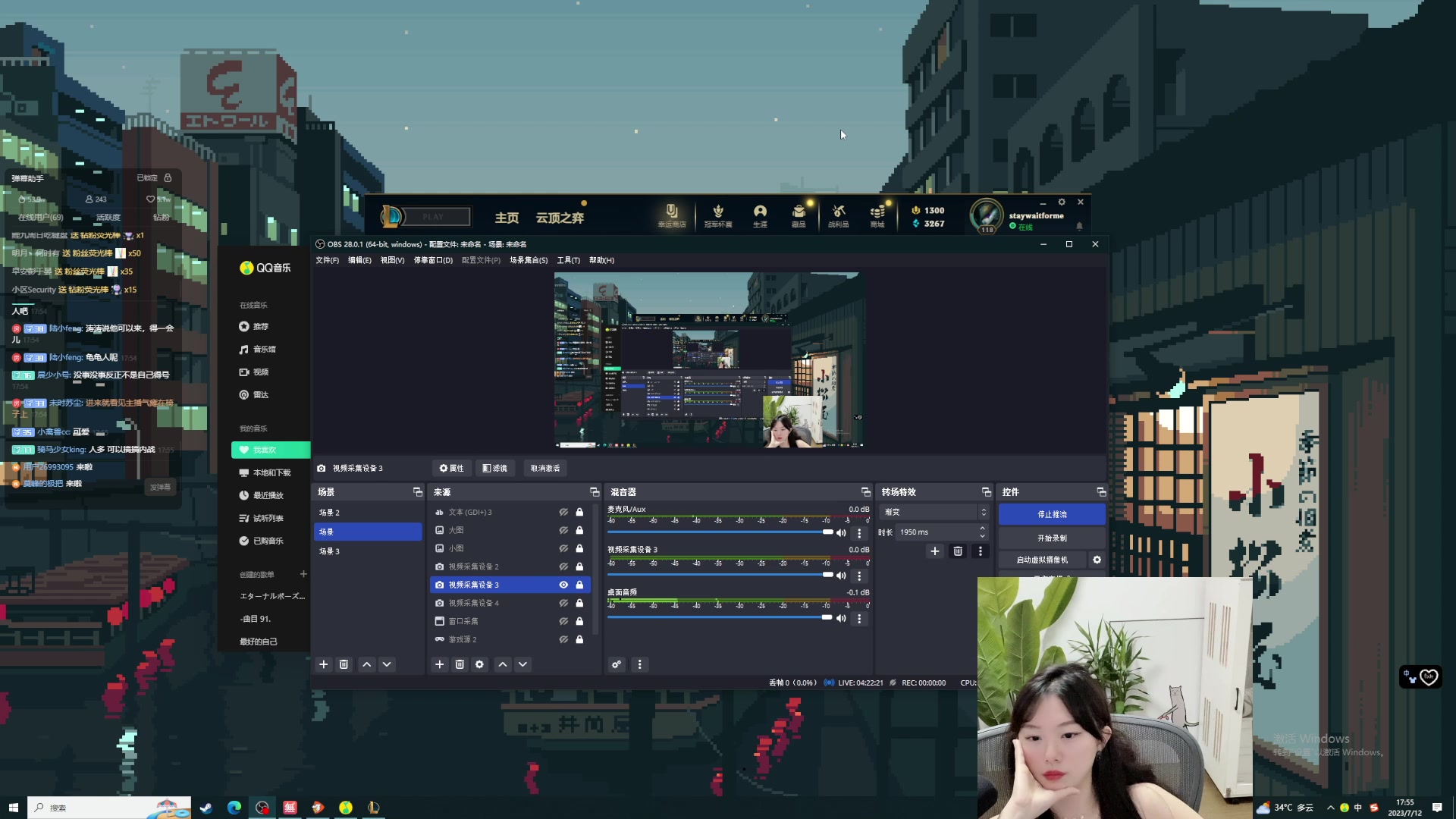Adjust 视频采集设备 3 volume slider
The width and height of the screenshot is (1456, 819).
click(719, 575)
